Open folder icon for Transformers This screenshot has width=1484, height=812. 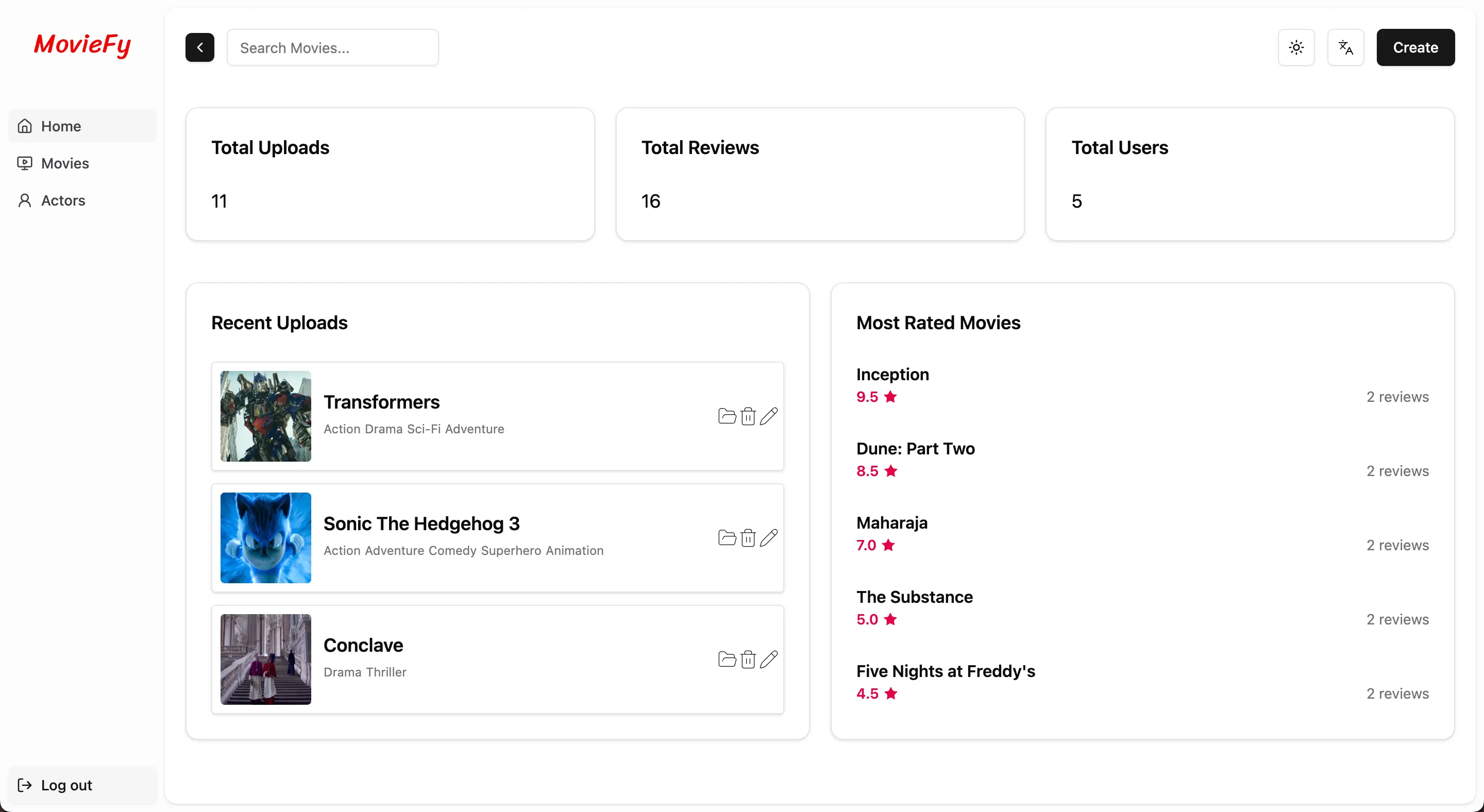[x=727, y=416]
